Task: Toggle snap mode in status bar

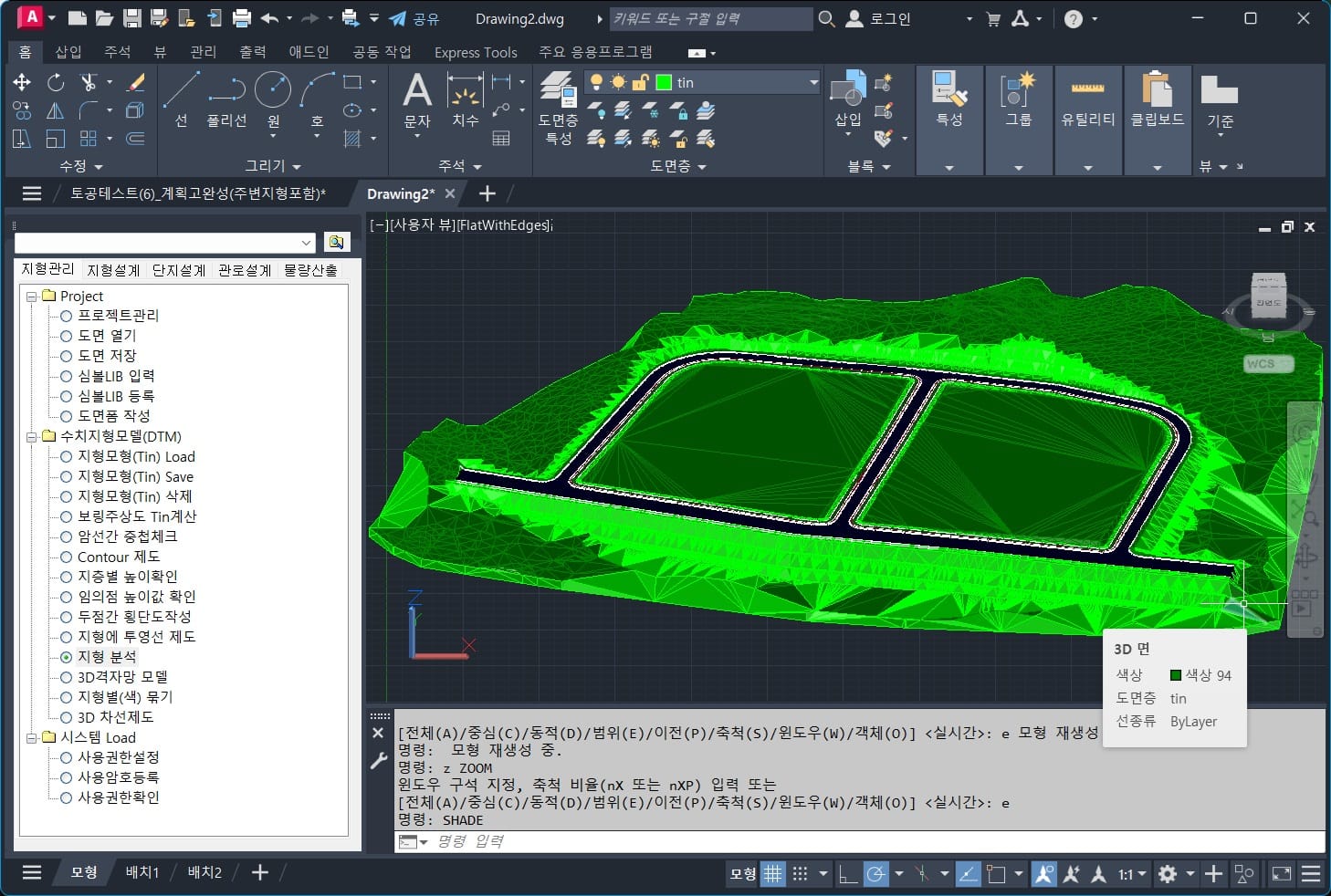Action: [800, 873]
